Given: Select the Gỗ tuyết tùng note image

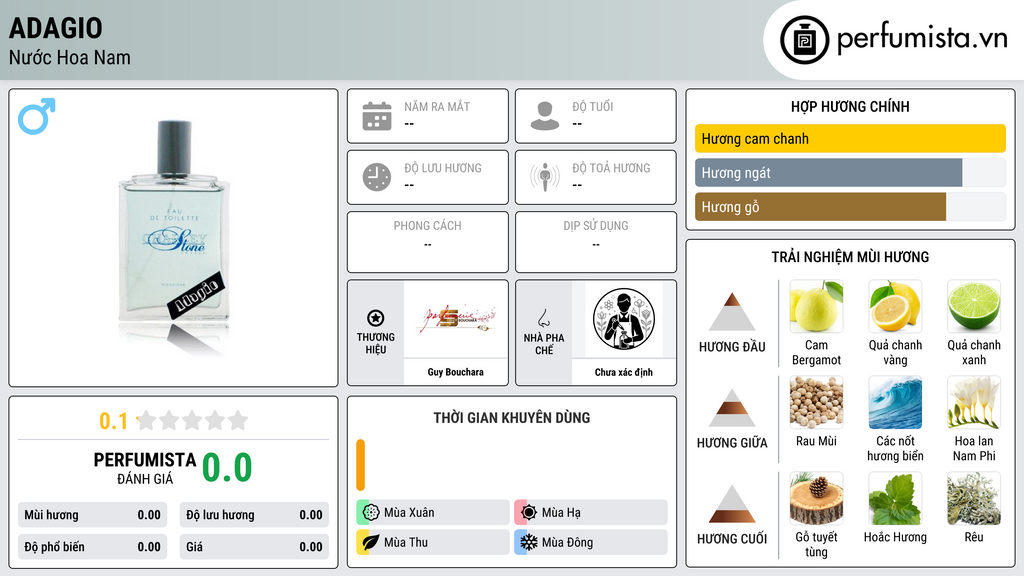Looking at the screenshot, I should (816, 498).
